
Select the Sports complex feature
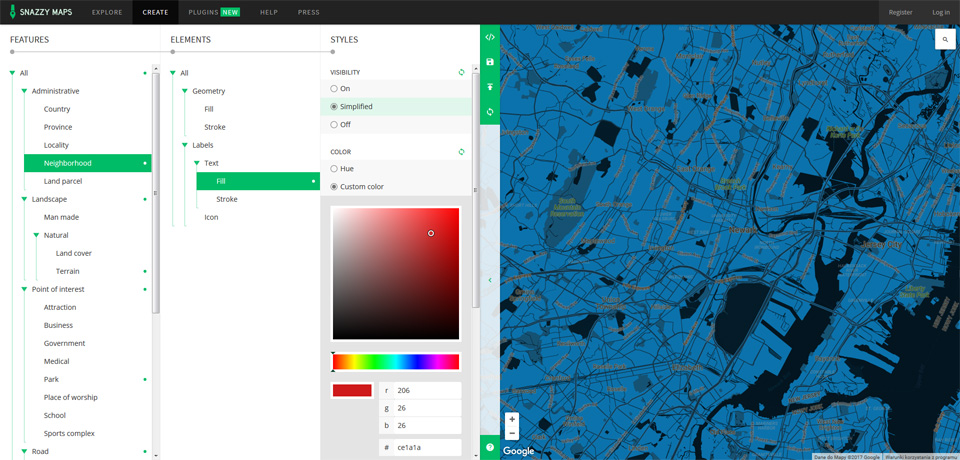pos(69,434)
